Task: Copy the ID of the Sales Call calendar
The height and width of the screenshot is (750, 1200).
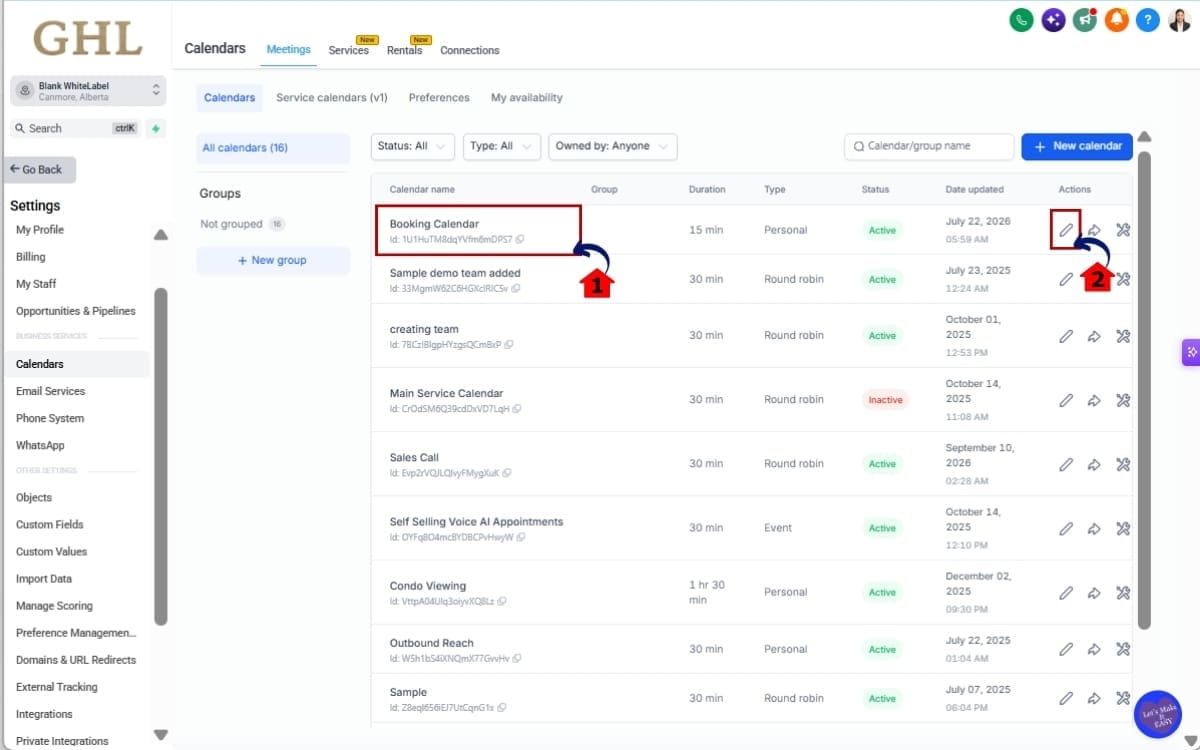Action: pos(507,473)
